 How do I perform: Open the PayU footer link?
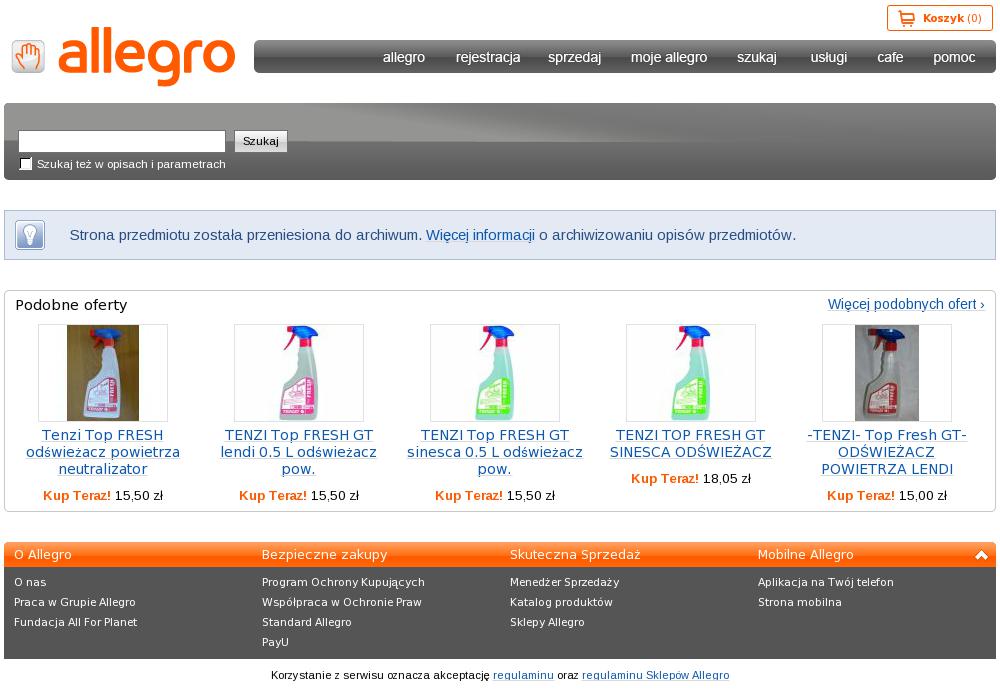275,642
